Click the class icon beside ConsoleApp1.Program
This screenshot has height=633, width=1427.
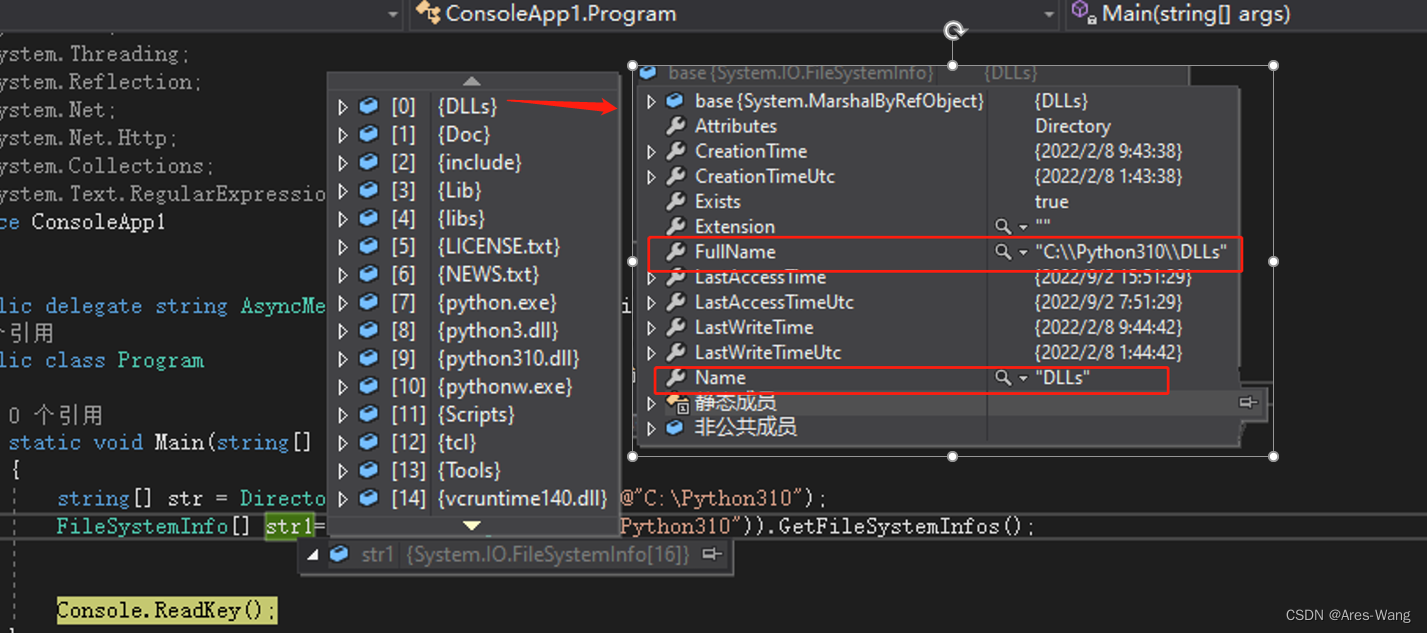tap(429, 13)
